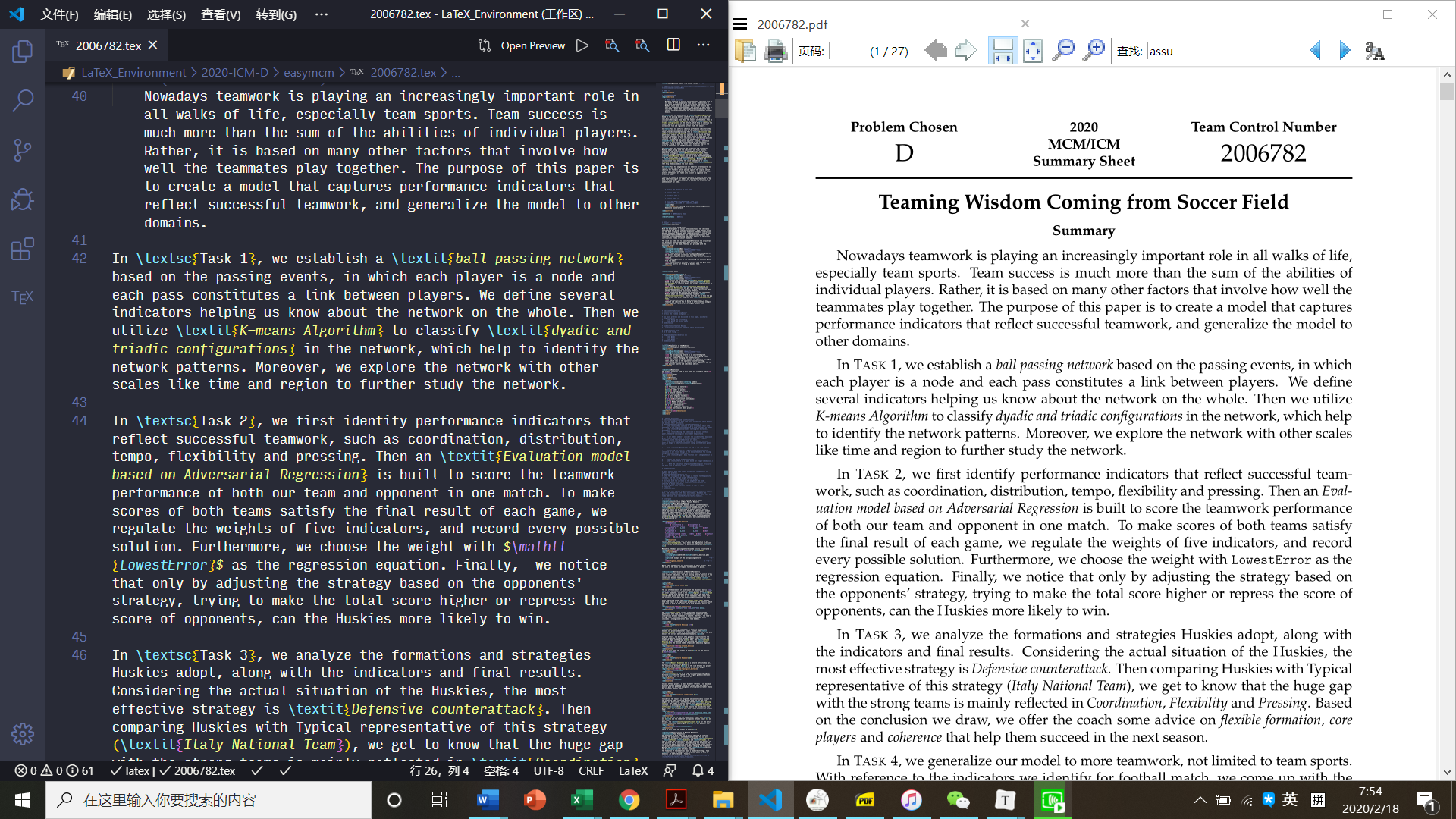Click the Print icon in PDF viewer
Screen dimensions: 1456x819
pos(775,51)
